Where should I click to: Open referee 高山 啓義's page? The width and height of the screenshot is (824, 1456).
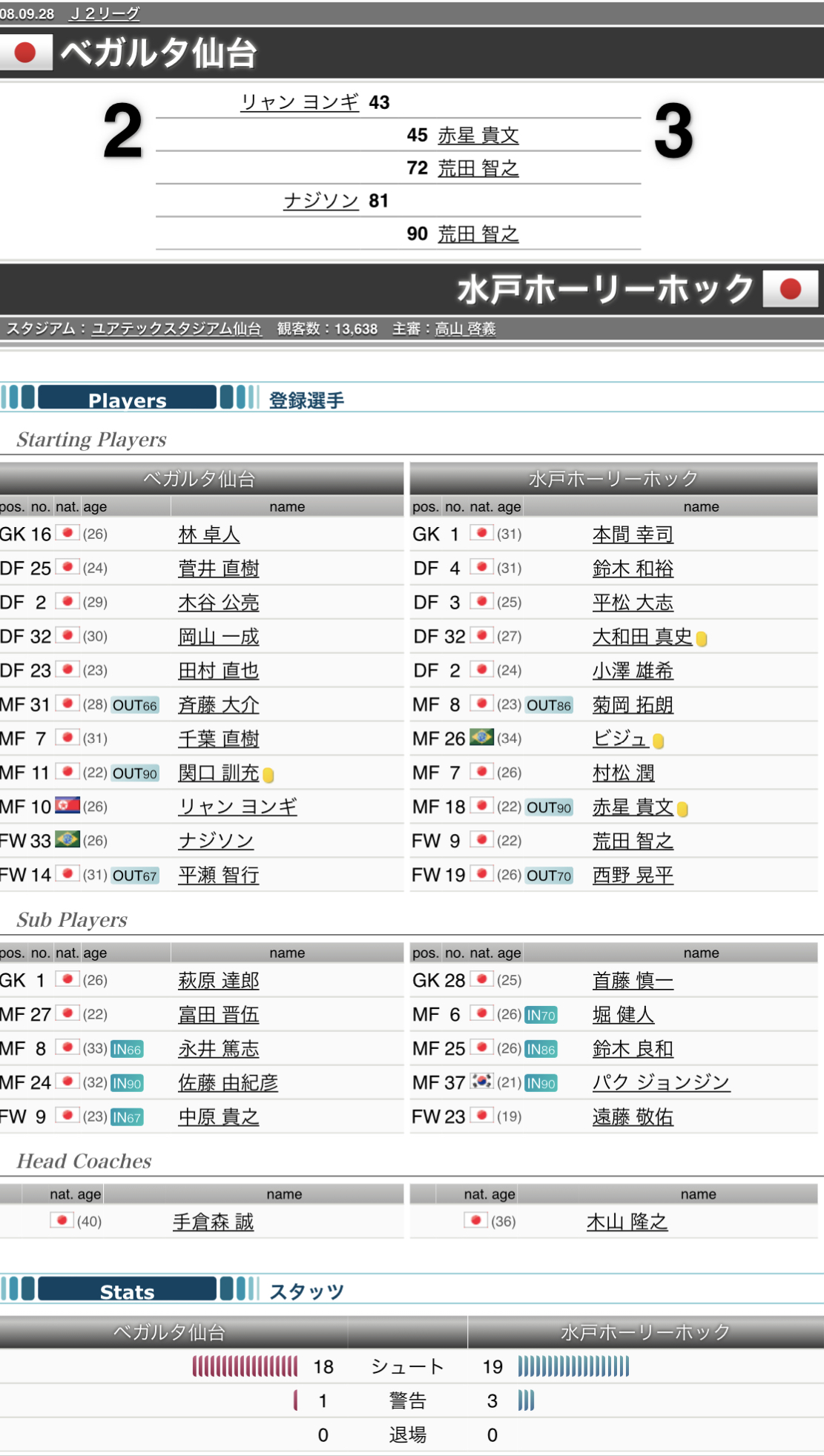(465, 328)
